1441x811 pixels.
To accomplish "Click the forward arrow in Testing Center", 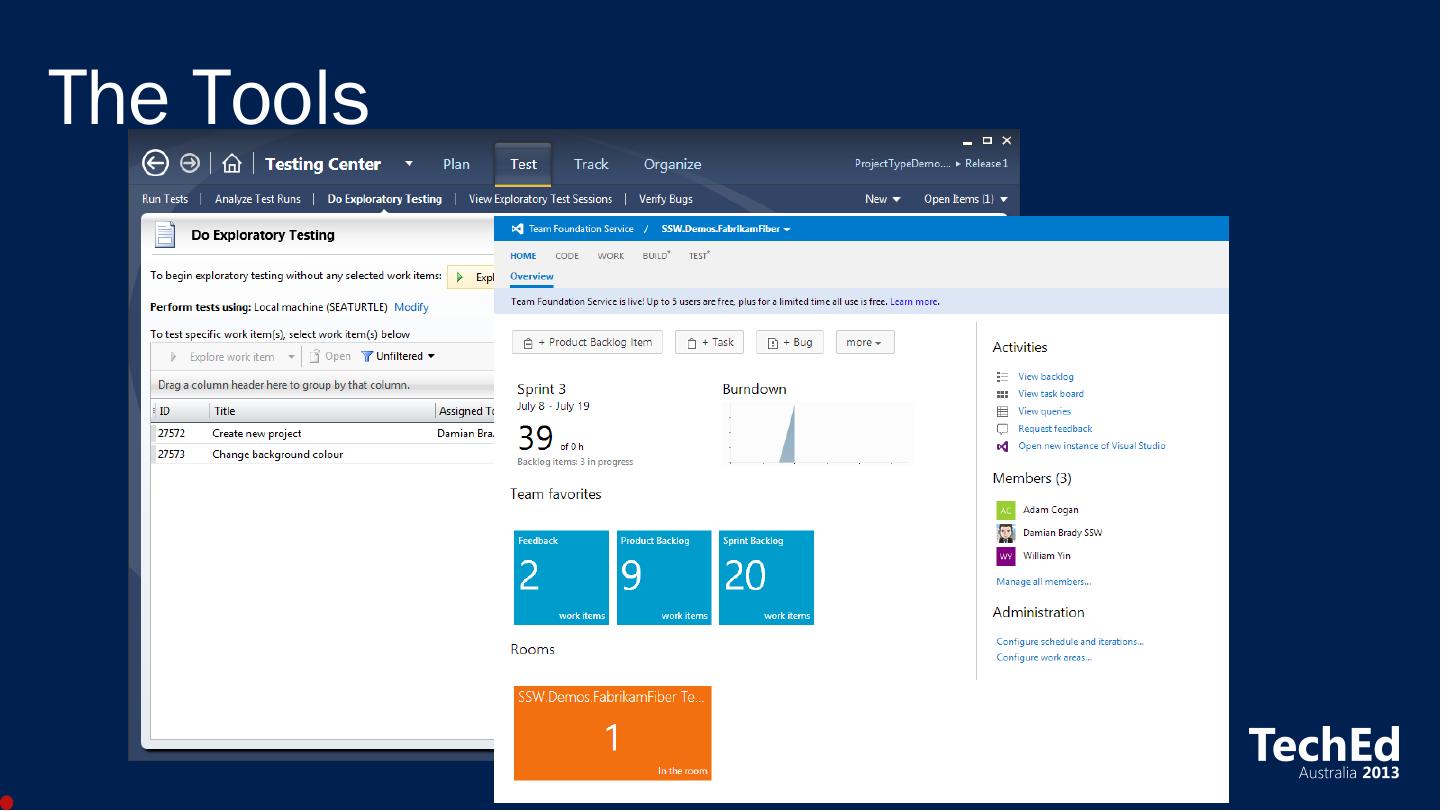I will click(x=190, y=163).
